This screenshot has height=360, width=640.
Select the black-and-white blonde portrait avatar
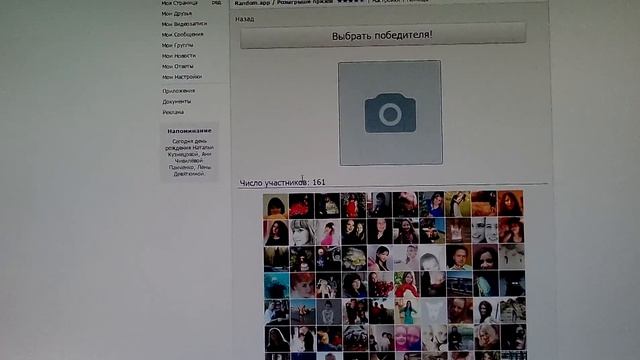(302, 232)
